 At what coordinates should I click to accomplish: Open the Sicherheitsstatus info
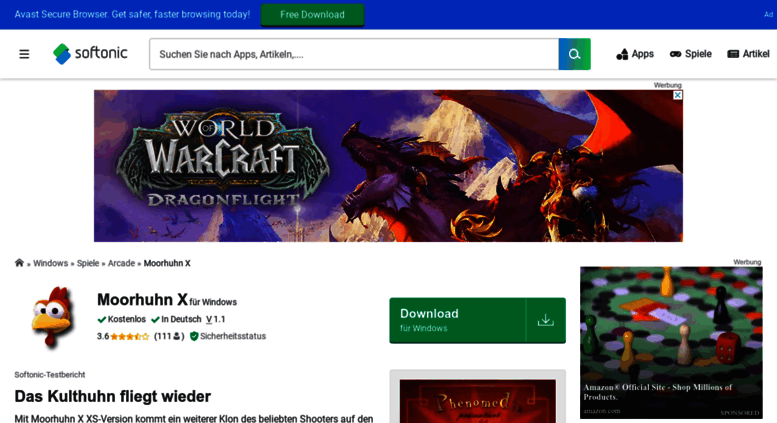coord(228,336)
